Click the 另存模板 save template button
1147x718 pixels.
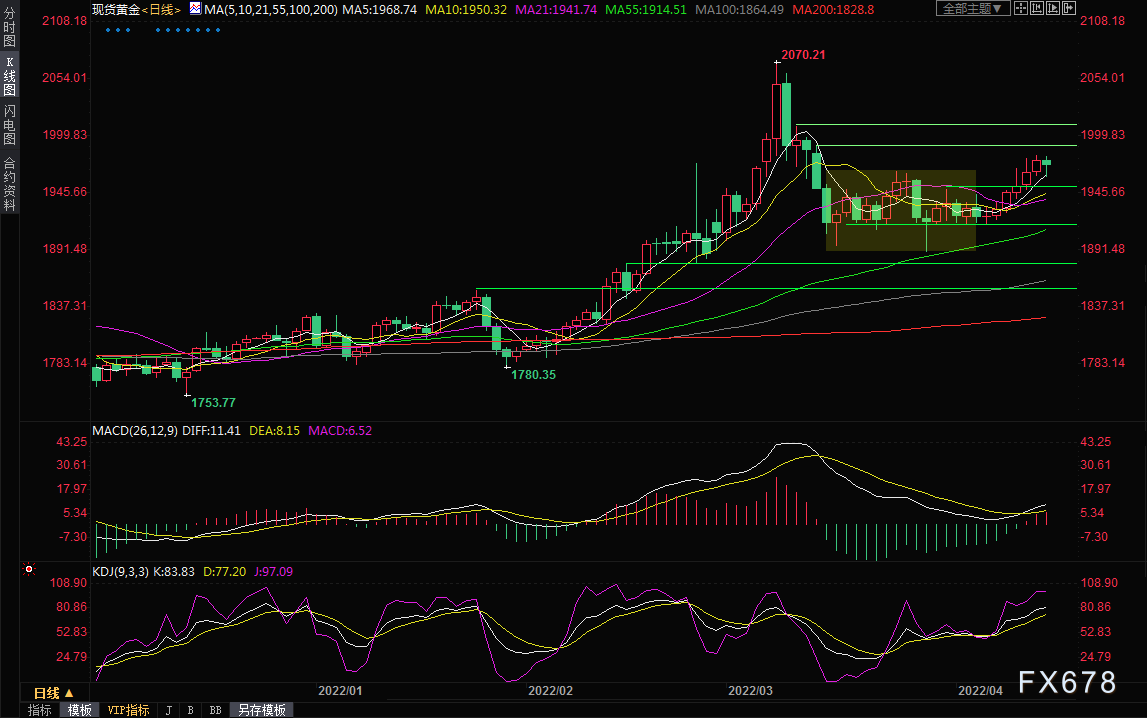point(262,710)
